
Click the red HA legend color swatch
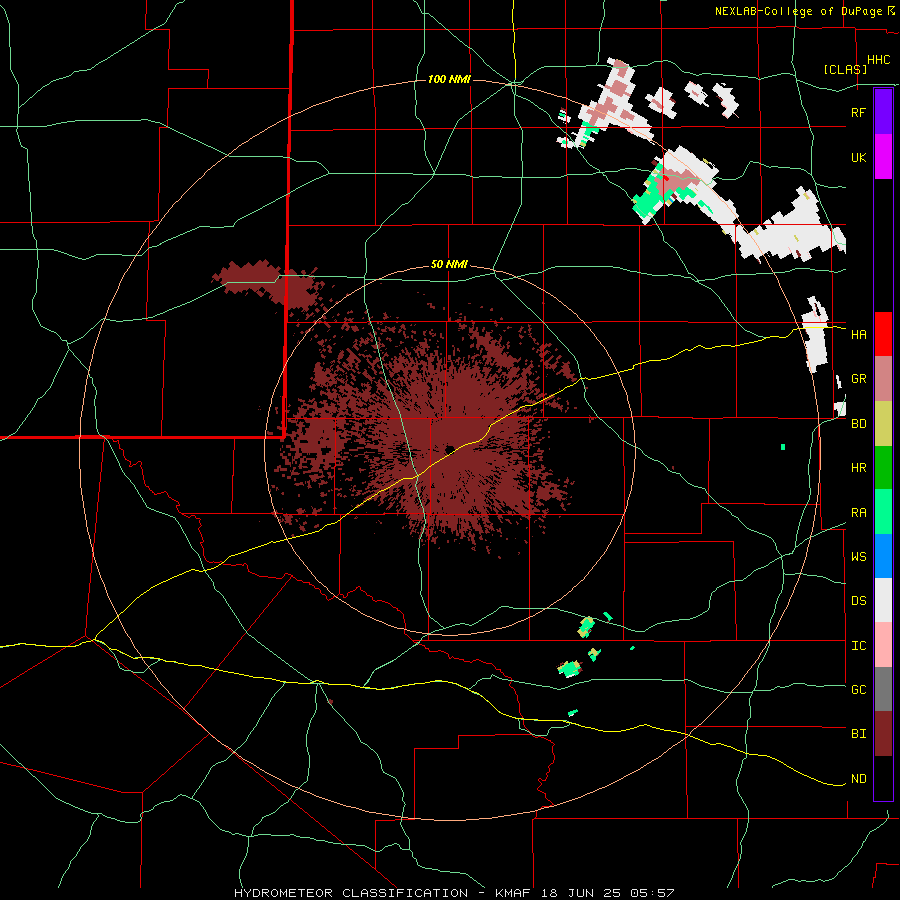click(883, 334)
